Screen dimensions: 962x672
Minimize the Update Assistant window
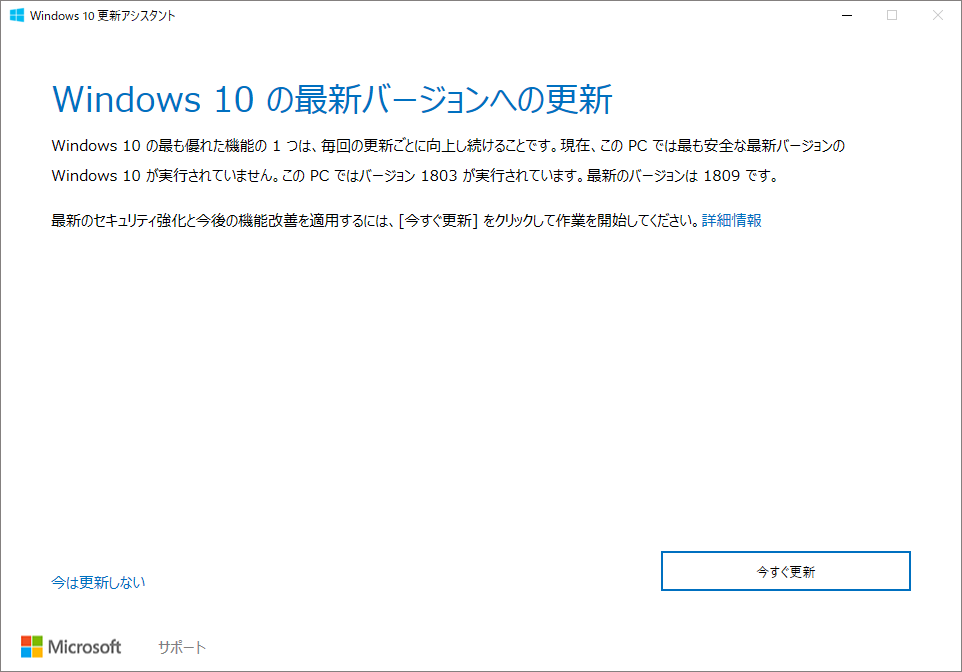(846, 15)
